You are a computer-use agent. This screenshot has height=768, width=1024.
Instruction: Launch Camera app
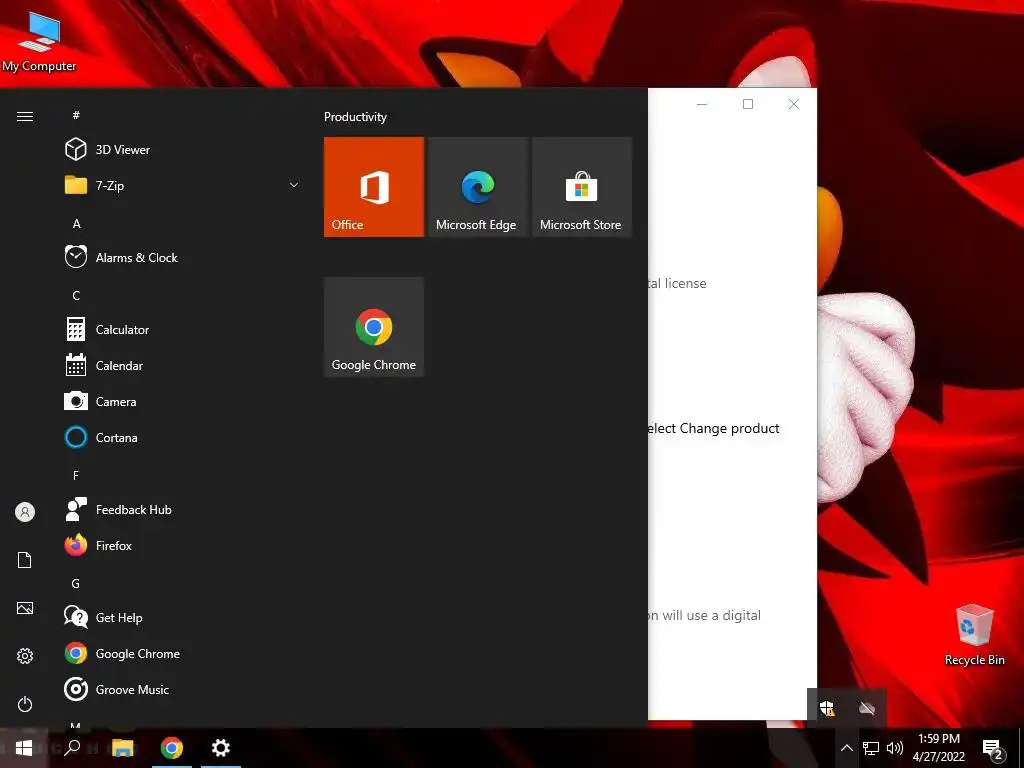[183, 402]
